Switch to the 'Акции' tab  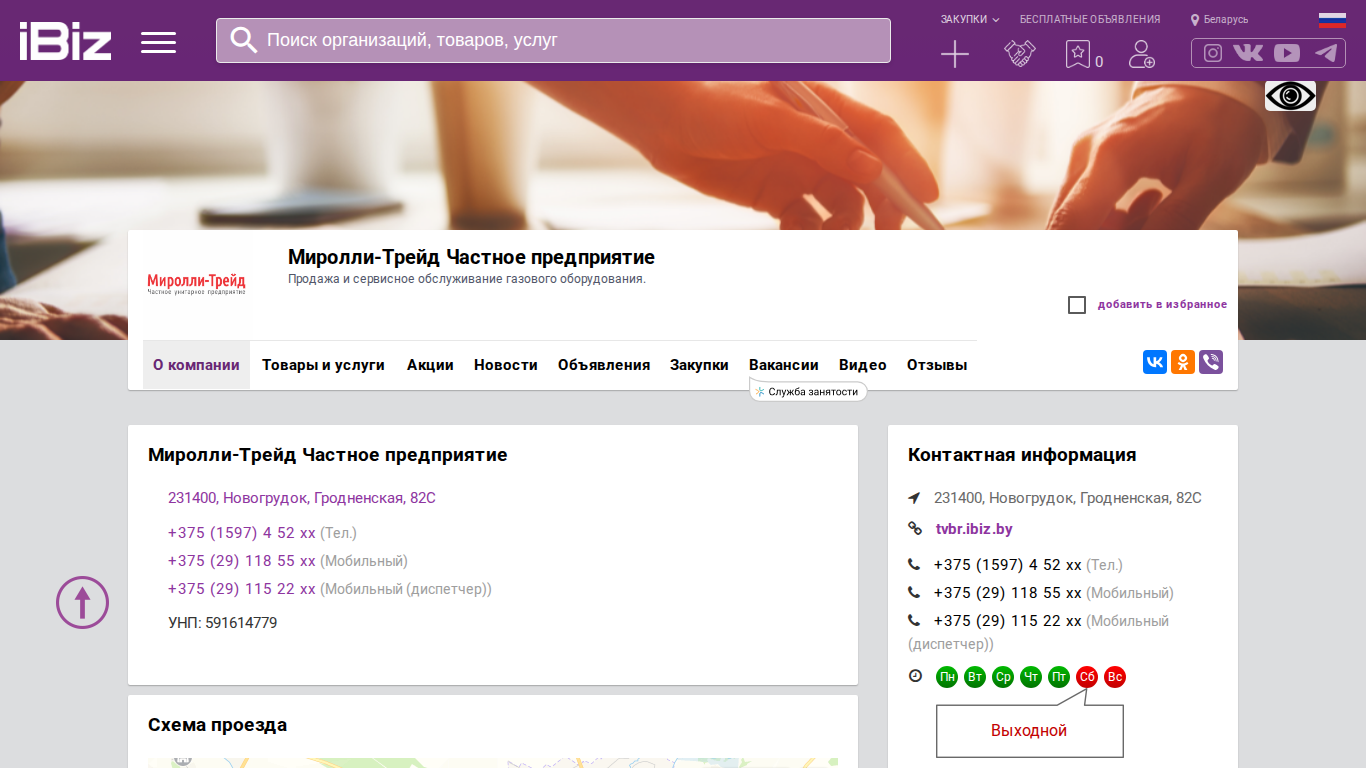point(430,365)
